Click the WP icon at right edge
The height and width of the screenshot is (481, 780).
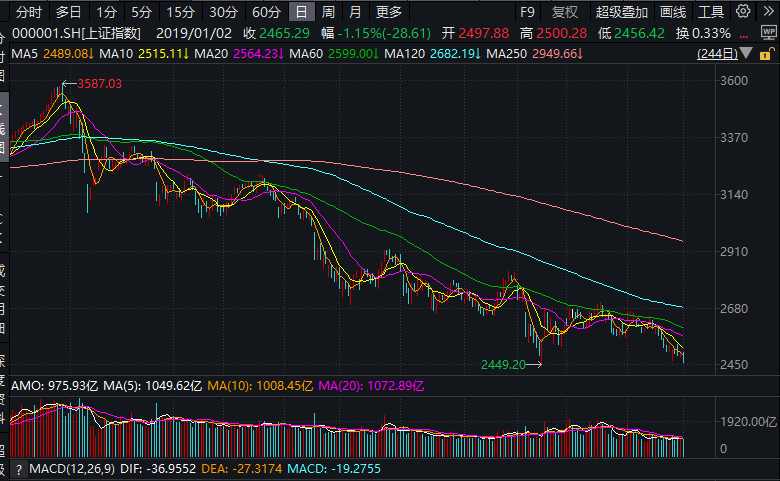(769, 33)
